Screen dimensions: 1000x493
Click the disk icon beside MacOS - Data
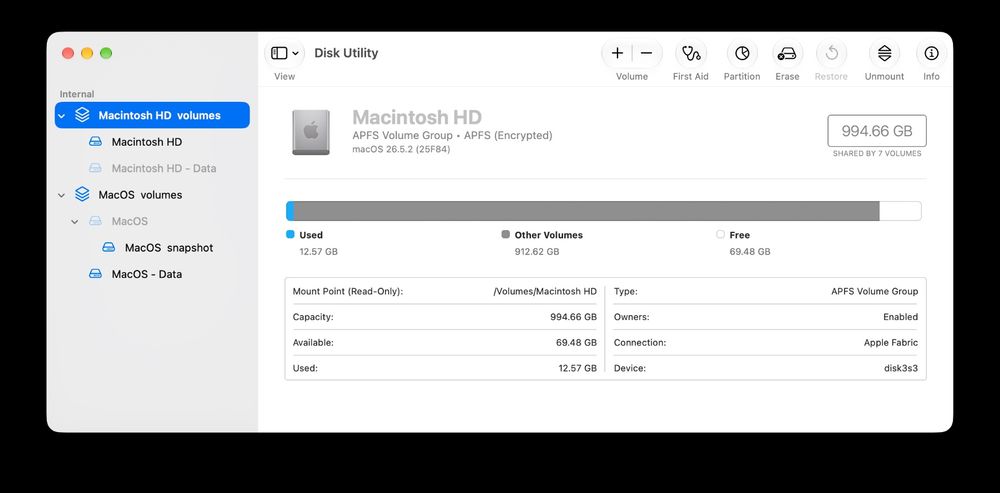click(x=95, y=274)
